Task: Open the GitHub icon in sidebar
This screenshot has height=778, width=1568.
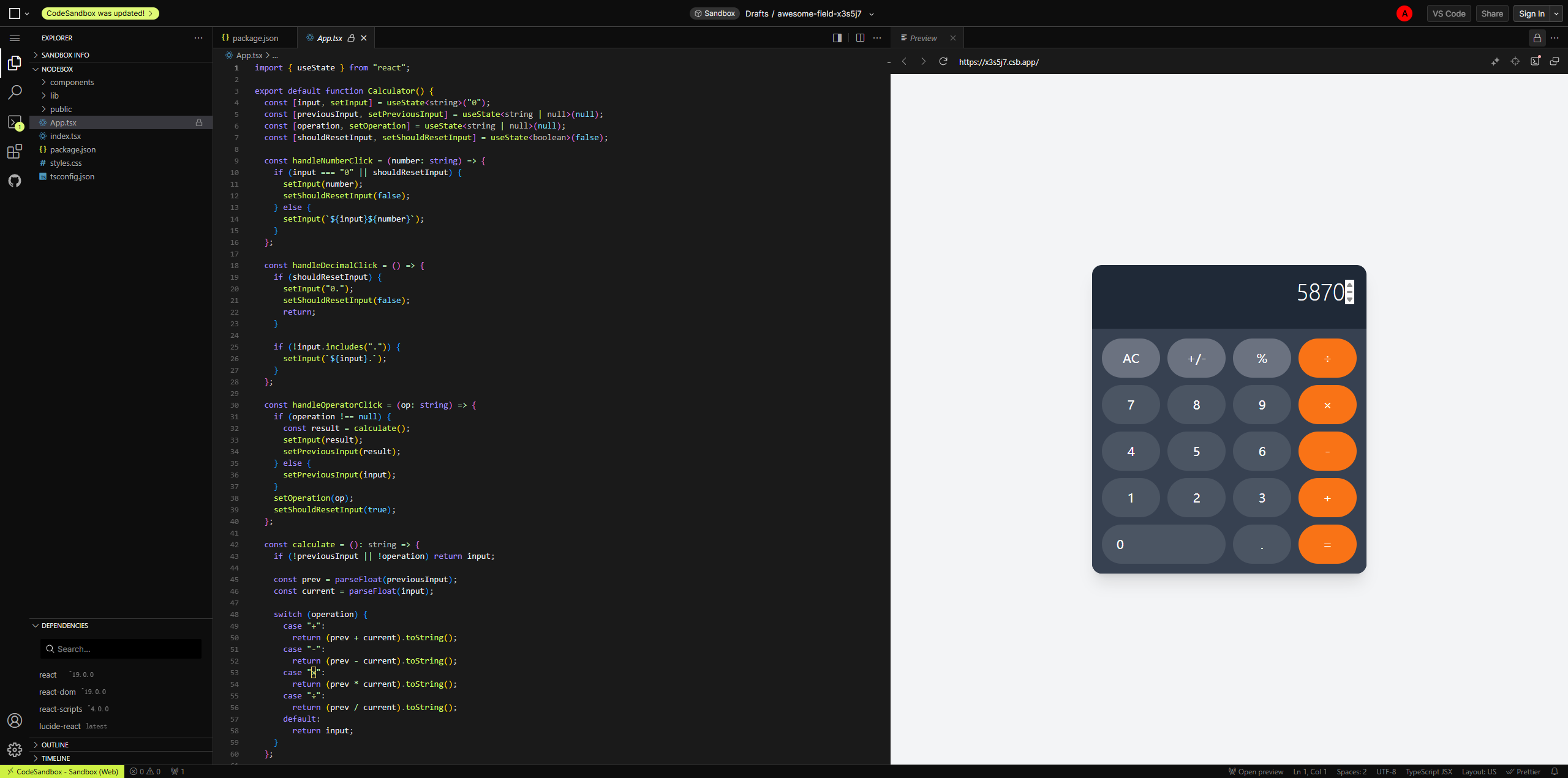Action: 15,181
